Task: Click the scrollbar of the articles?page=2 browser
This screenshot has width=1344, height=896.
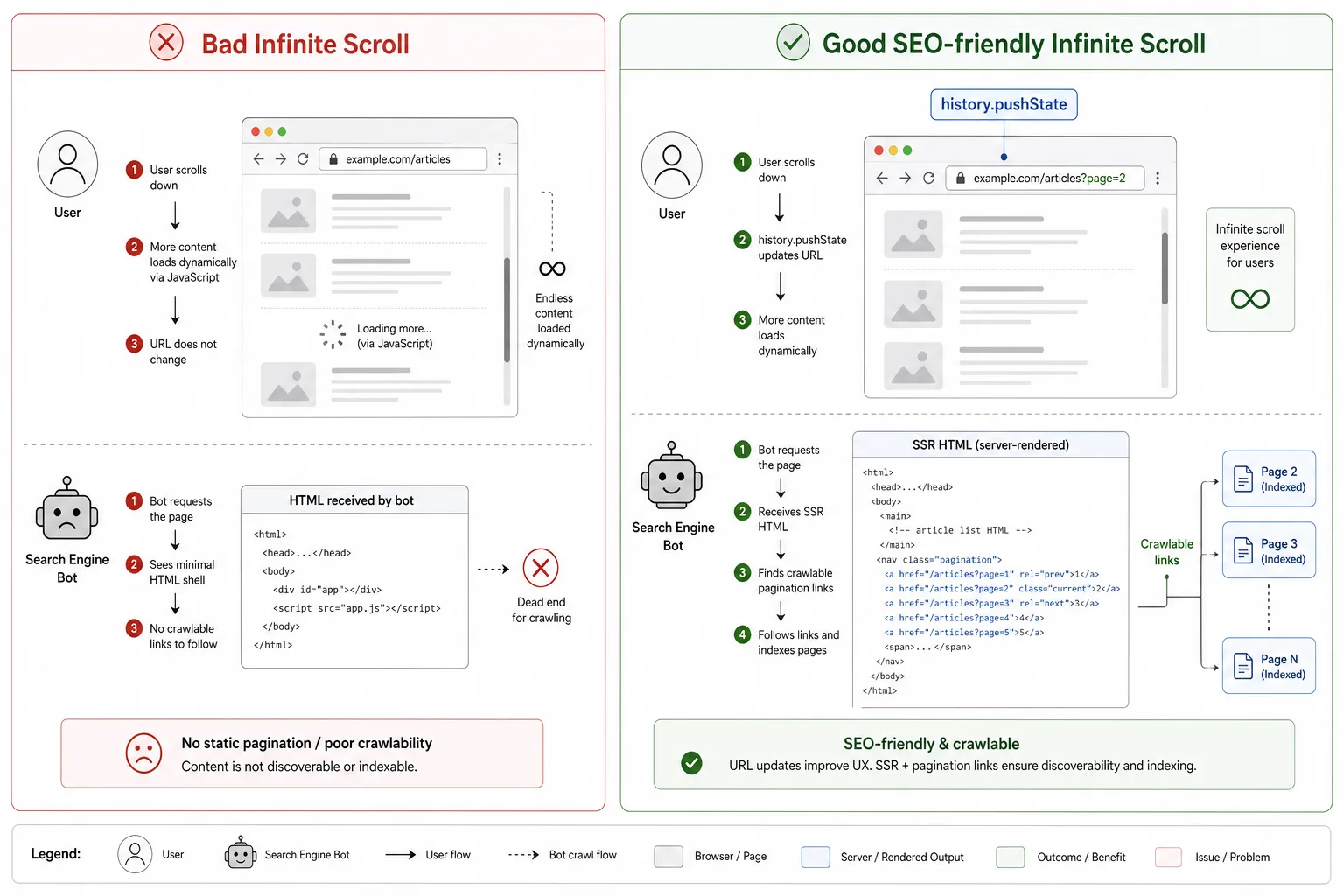Action: [1165, 297]
